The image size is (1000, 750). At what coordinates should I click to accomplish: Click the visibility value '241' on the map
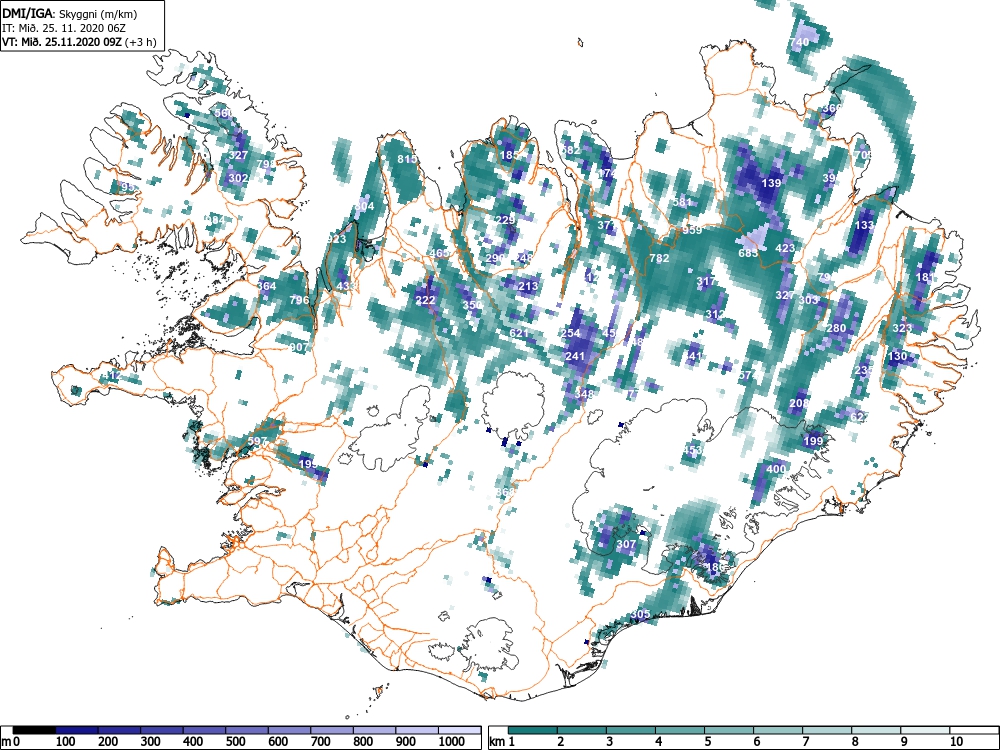[x=575, y=356]
